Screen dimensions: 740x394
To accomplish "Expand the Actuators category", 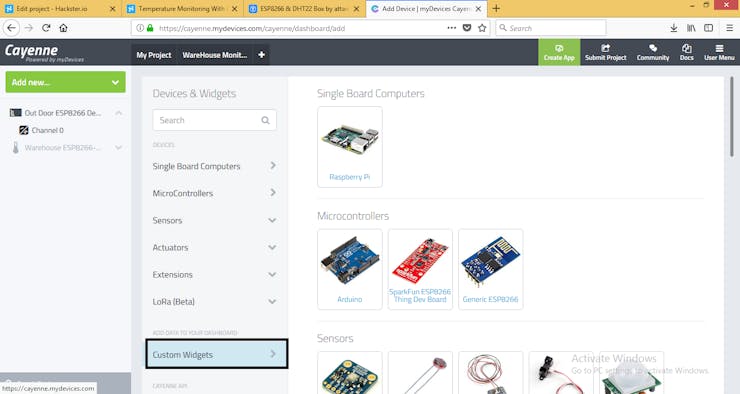I will [x=214, y=247].
